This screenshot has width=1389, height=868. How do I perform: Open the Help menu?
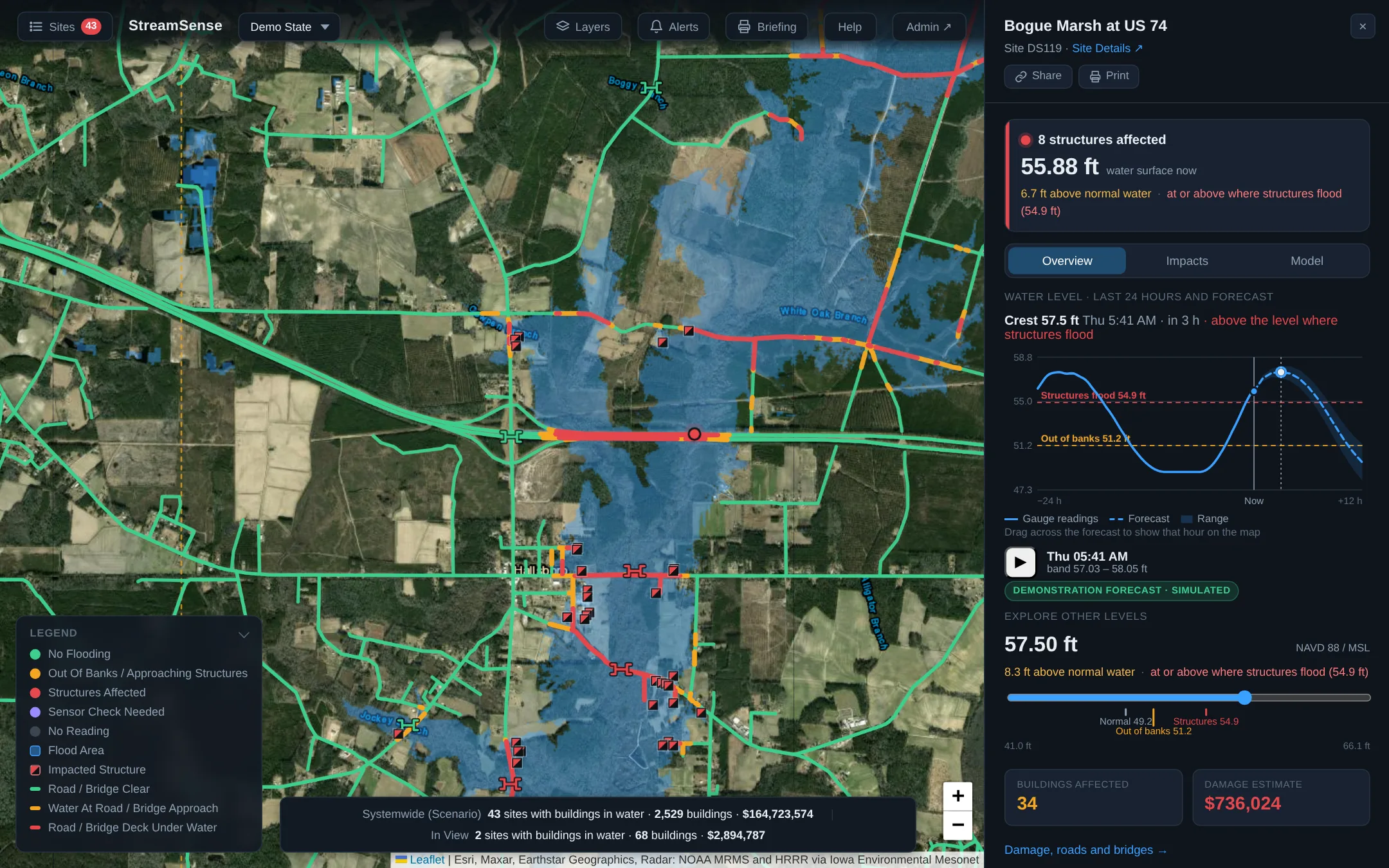click(x=849, y=26)
